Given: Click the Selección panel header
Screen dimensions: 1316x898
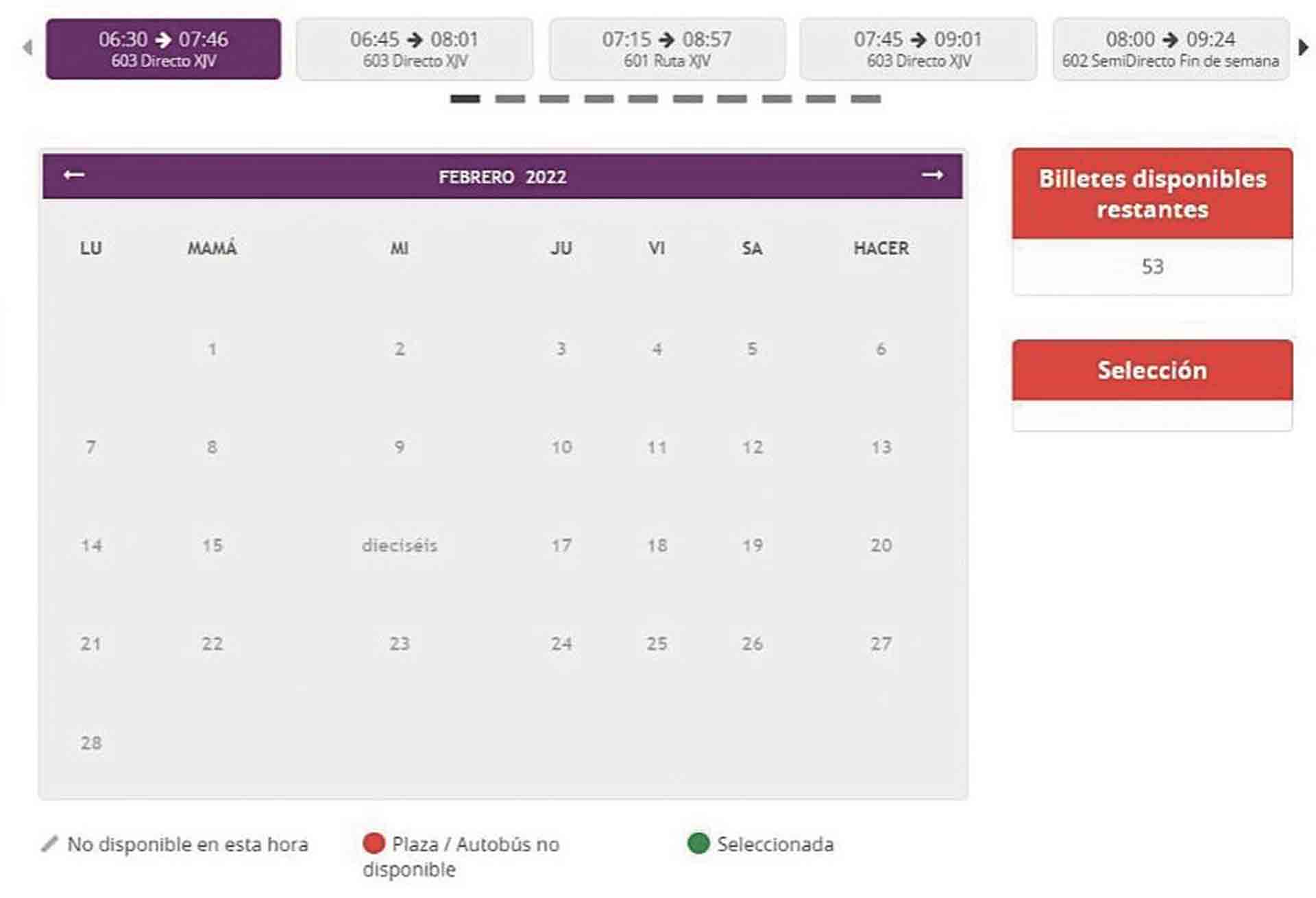Looking at the screenshot, I should [1152, 370].
